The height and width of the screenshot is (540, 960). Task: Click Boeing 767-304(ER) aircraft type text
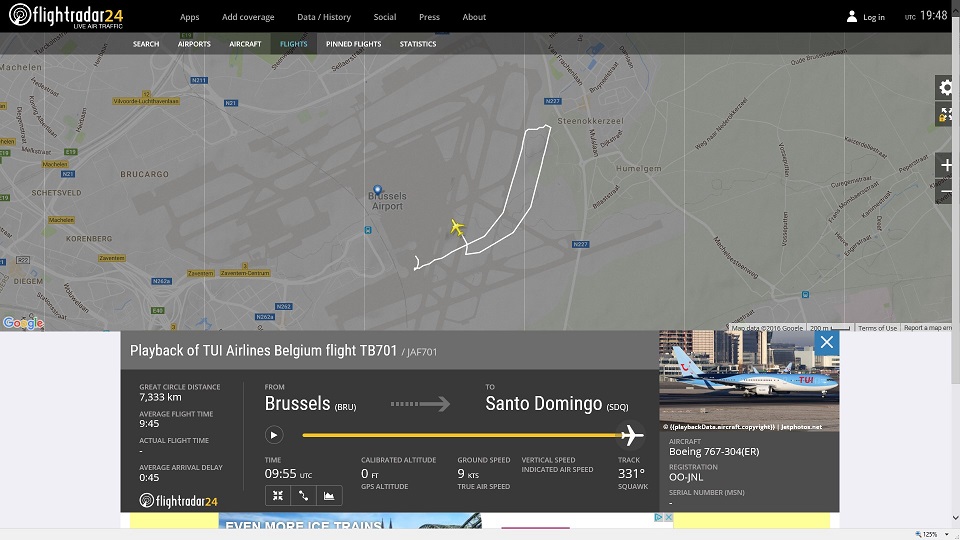pyautogui.click(x=714, y=451)
